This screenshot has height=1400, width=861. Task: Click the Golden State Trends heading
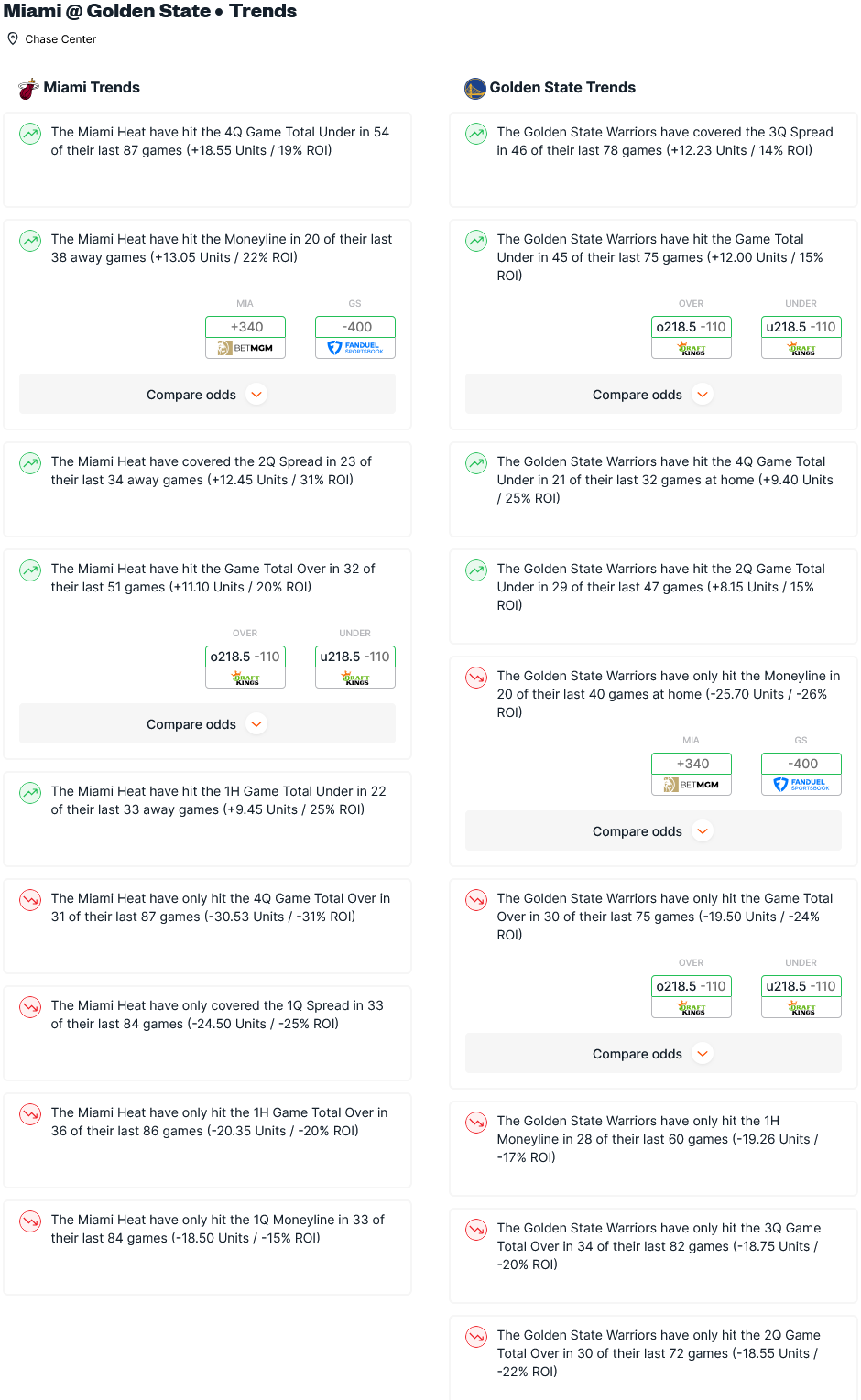click(562, 88)
